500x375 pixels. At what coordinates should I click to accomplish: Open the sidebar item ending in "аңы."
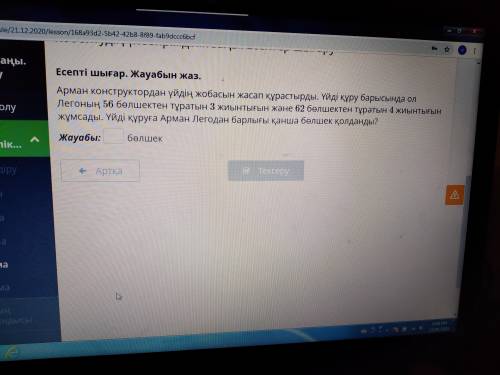13,61
